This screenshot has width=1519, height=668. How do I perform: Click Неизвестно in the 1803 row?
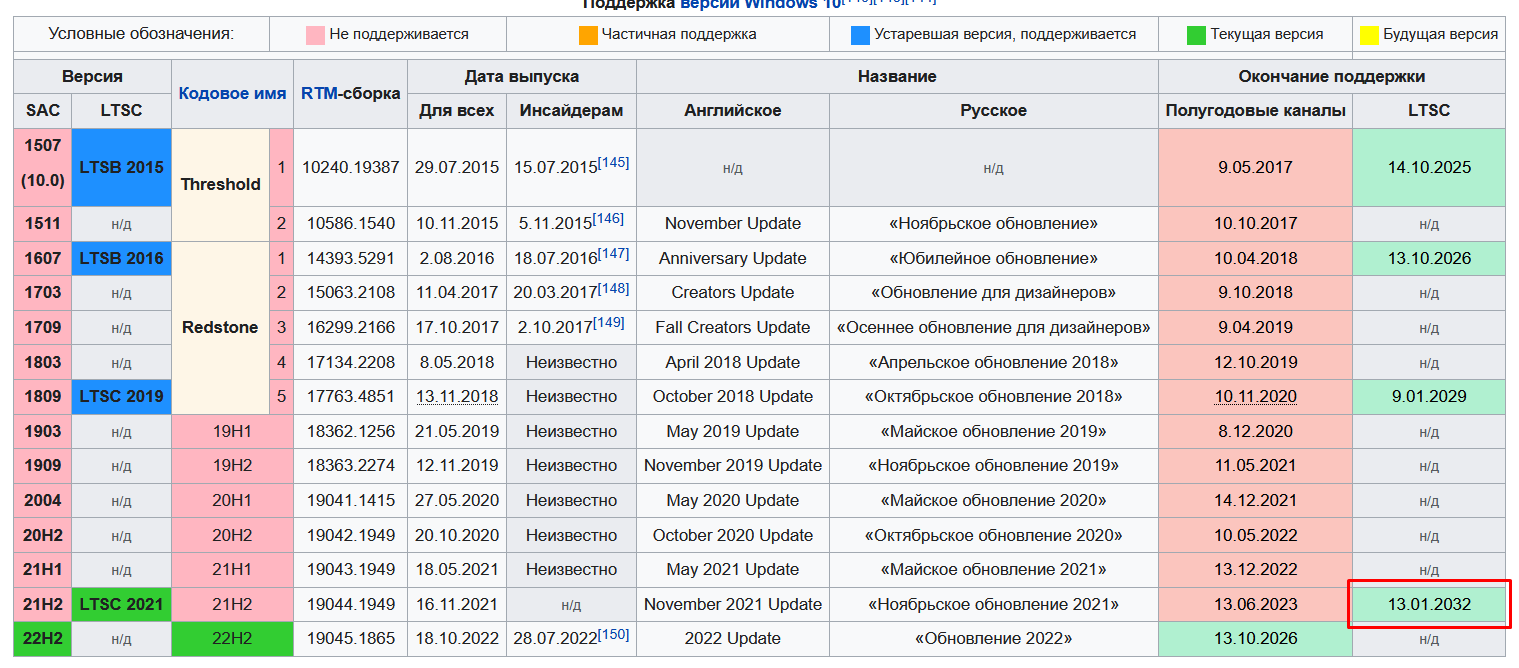pyautogui.click(x=571, y=362)
